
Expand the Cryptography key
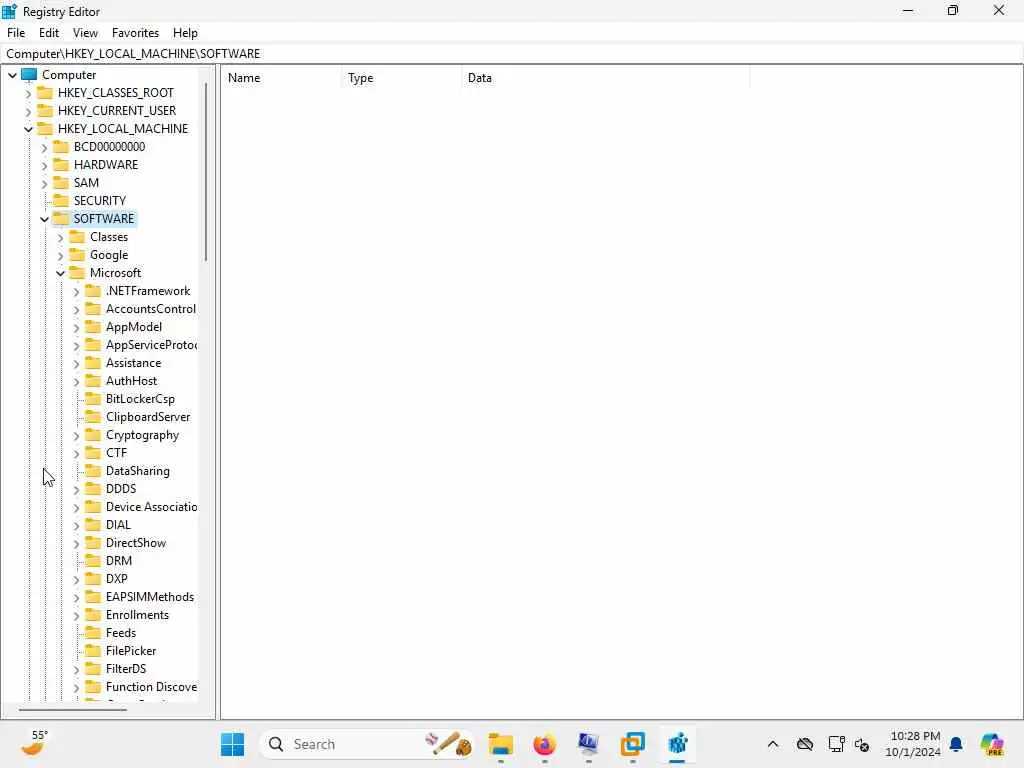76,436
